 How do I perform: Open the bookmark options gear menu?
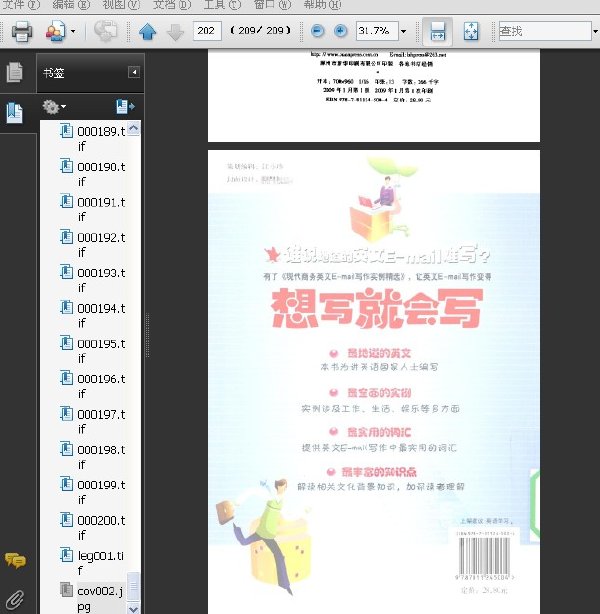54,107
